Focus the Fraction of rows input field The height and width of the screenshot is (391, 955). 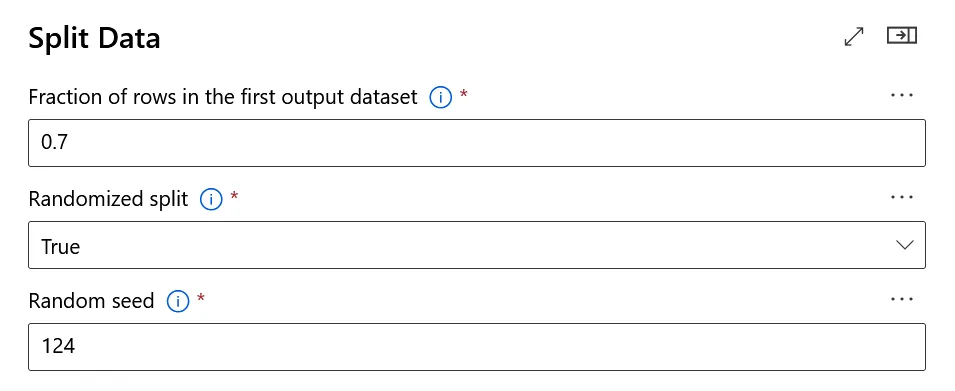click(477, 143)
